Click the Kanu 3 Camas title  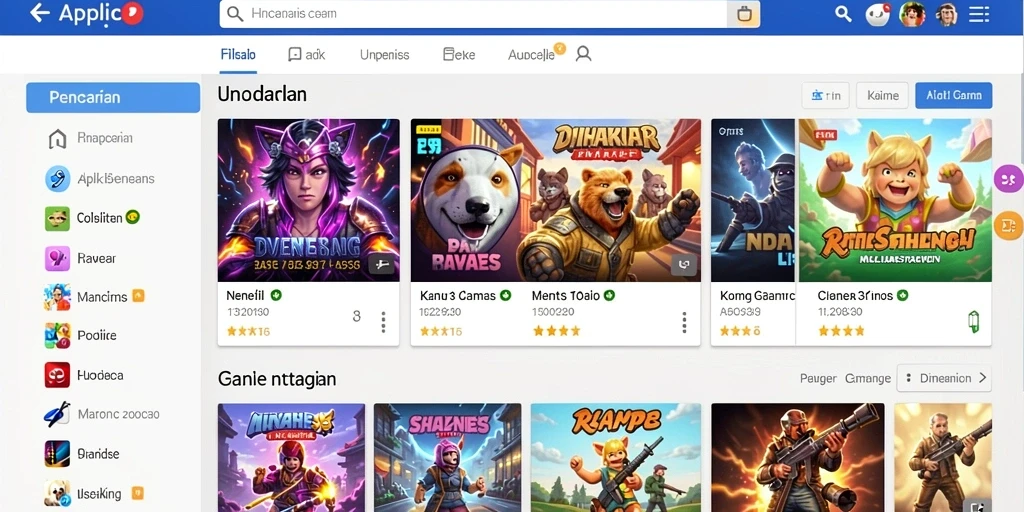click(457, 296)
